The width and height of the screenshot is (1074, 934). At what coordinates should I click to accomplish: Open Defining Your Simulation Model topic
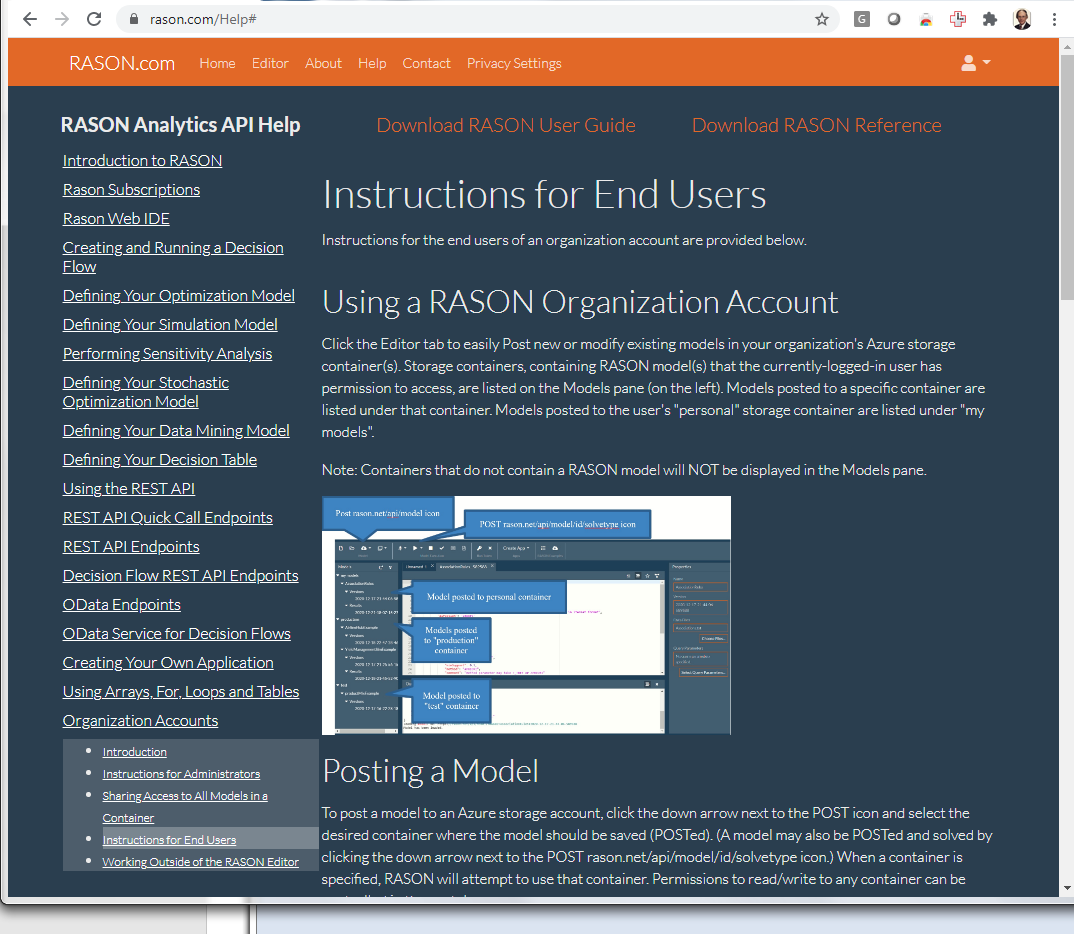[x=170, y=325]
